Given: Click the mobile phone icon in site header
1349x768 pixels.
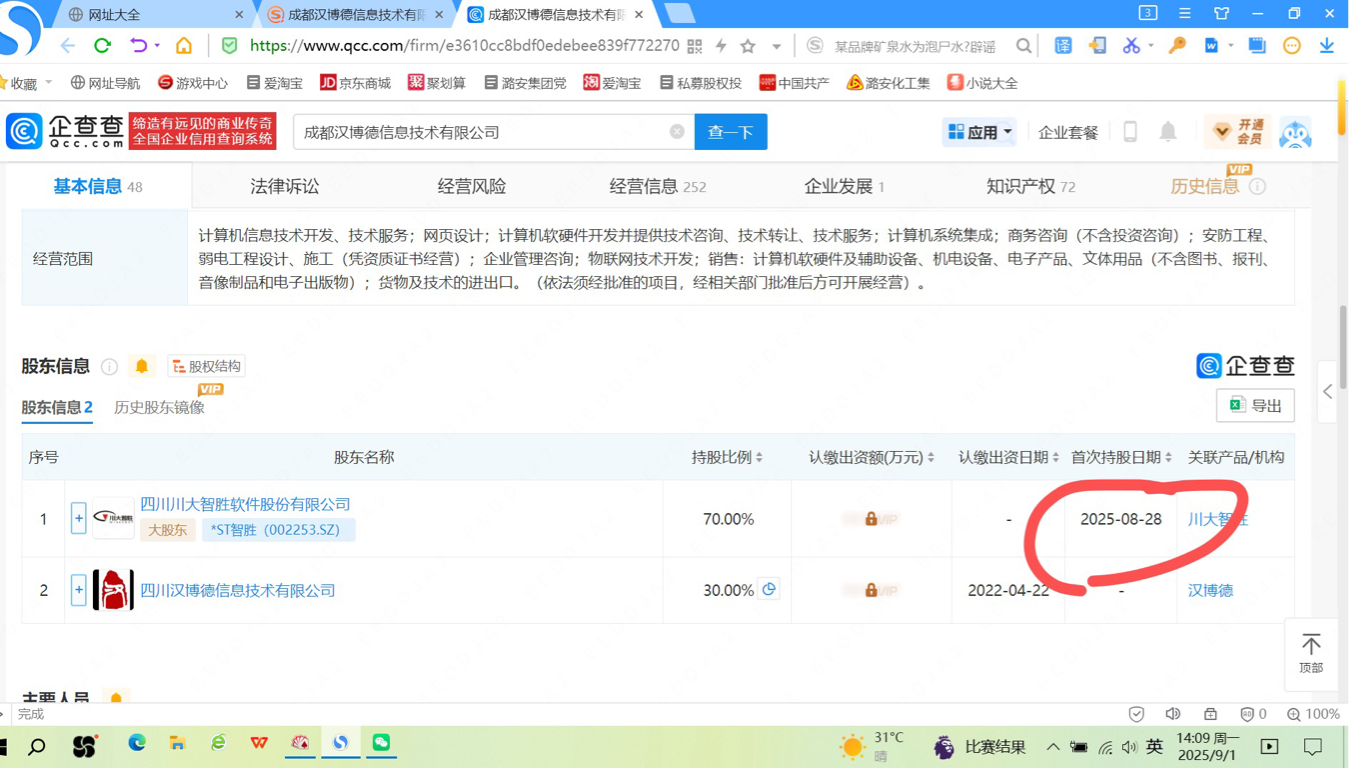Looking at the screenshot, I should [1130, 132].
